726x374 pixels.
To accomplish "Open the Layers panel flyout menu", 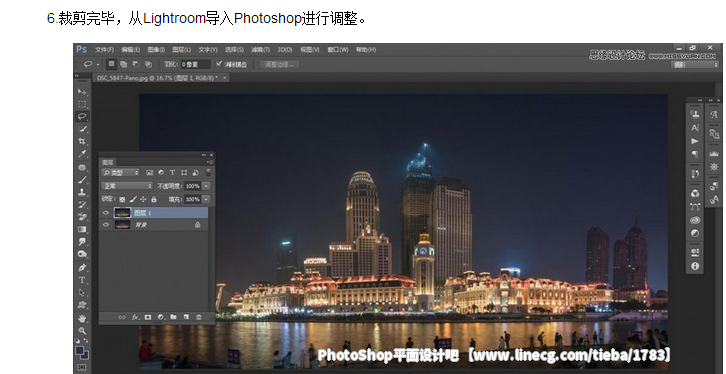I will pos(210,162).
